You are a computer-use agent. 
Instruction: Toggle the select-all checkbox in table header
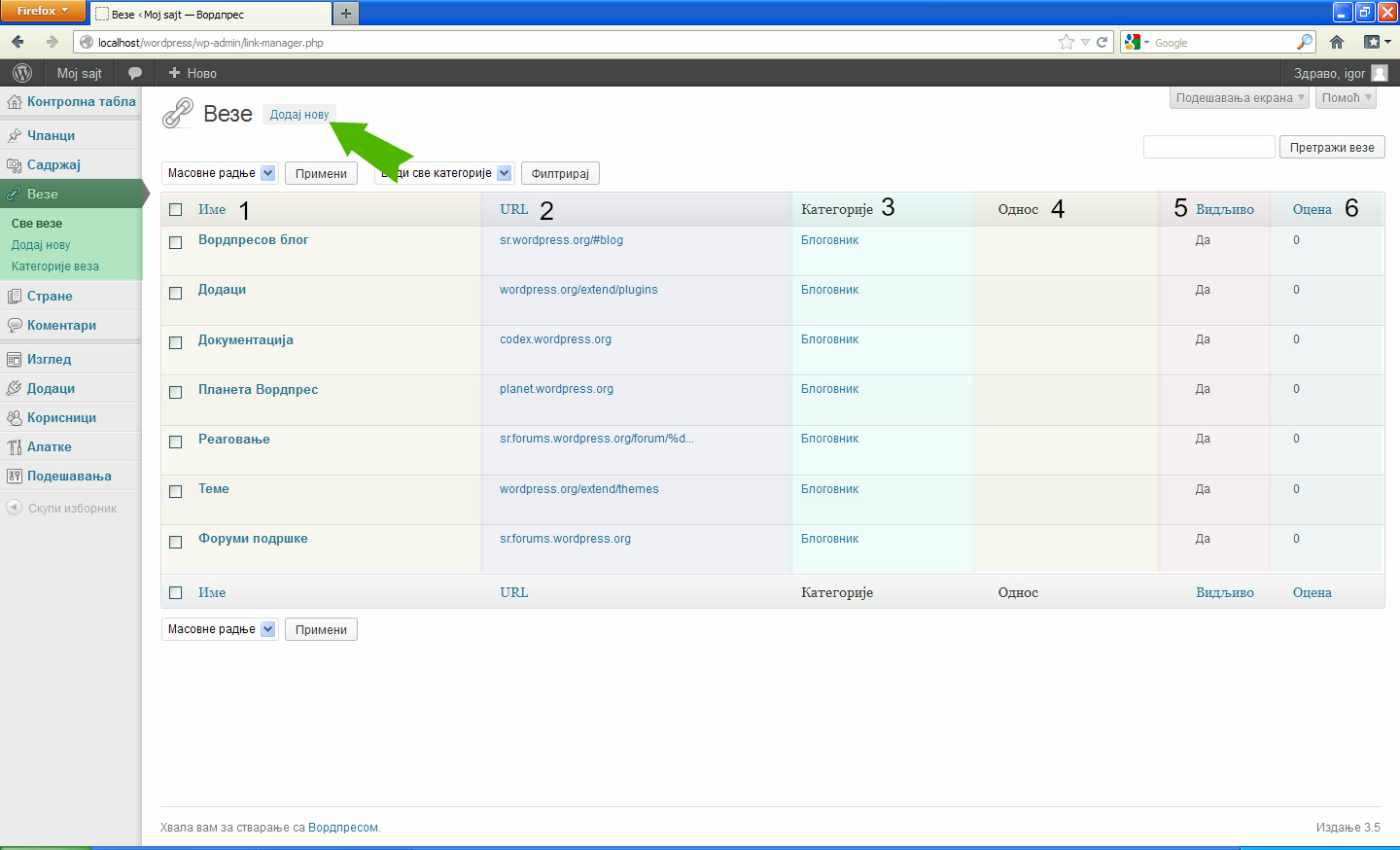176,209
